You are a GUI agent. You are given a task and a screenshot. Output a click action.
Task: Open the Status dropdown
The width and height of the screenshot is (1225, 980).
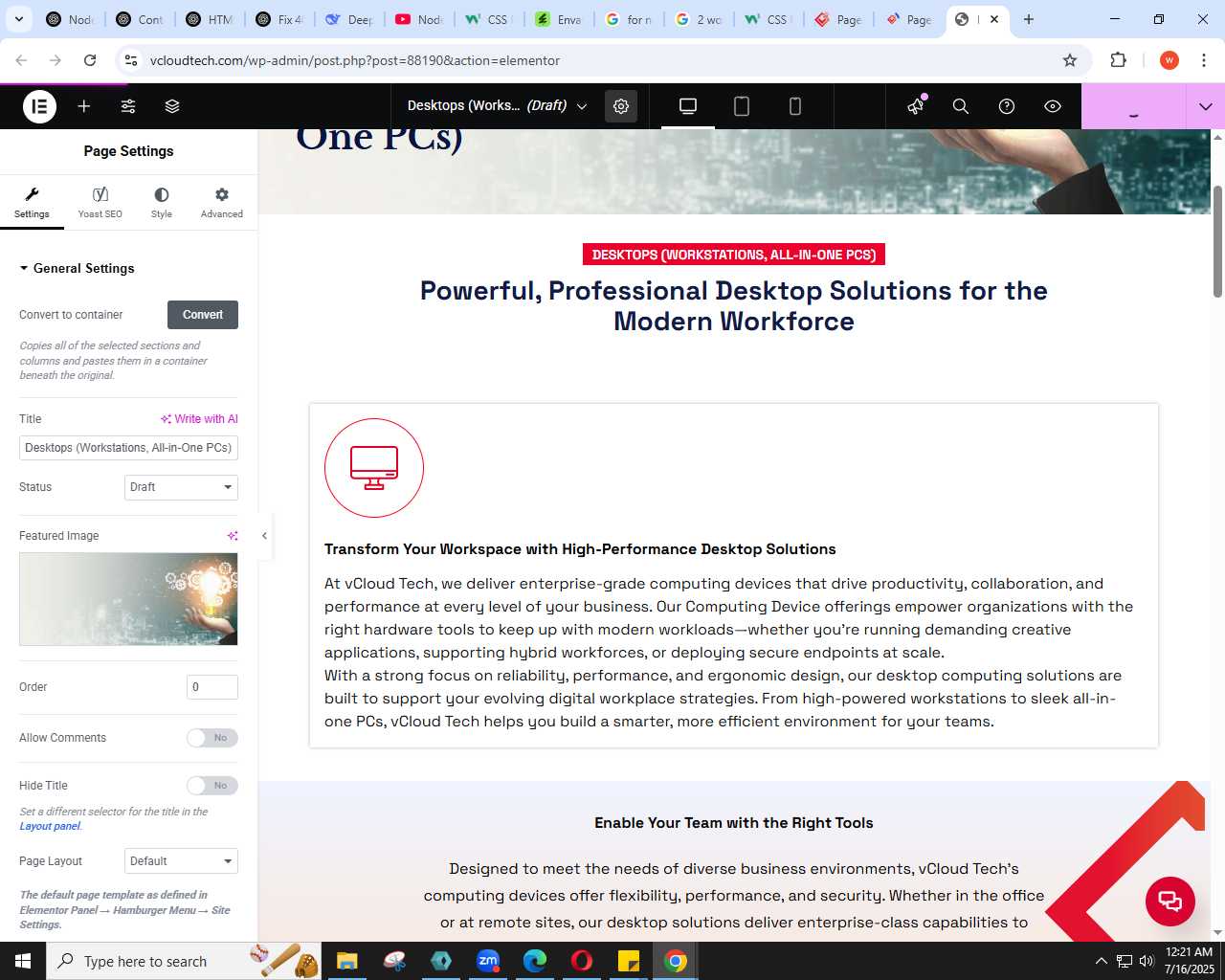(x=181, y=487)
